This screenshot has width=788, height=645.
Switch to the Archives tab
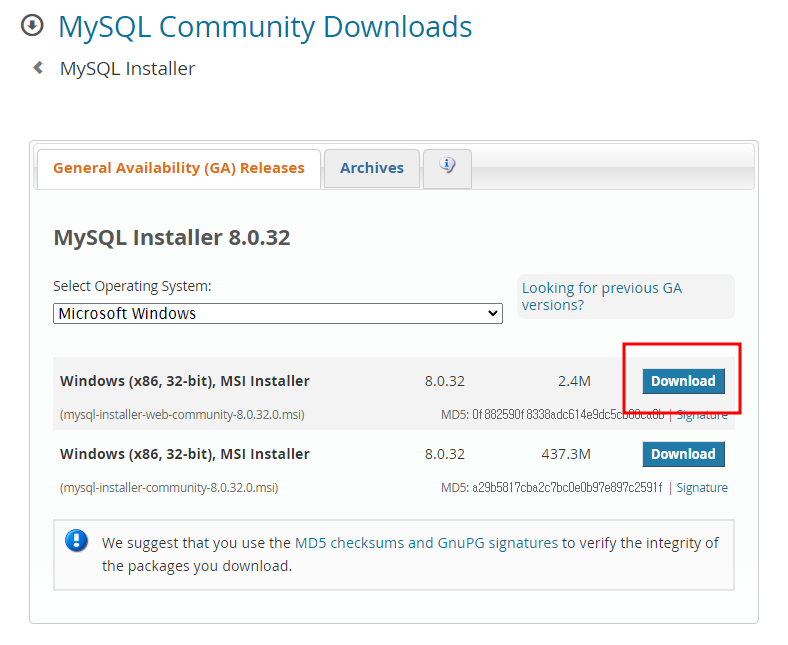372,168
